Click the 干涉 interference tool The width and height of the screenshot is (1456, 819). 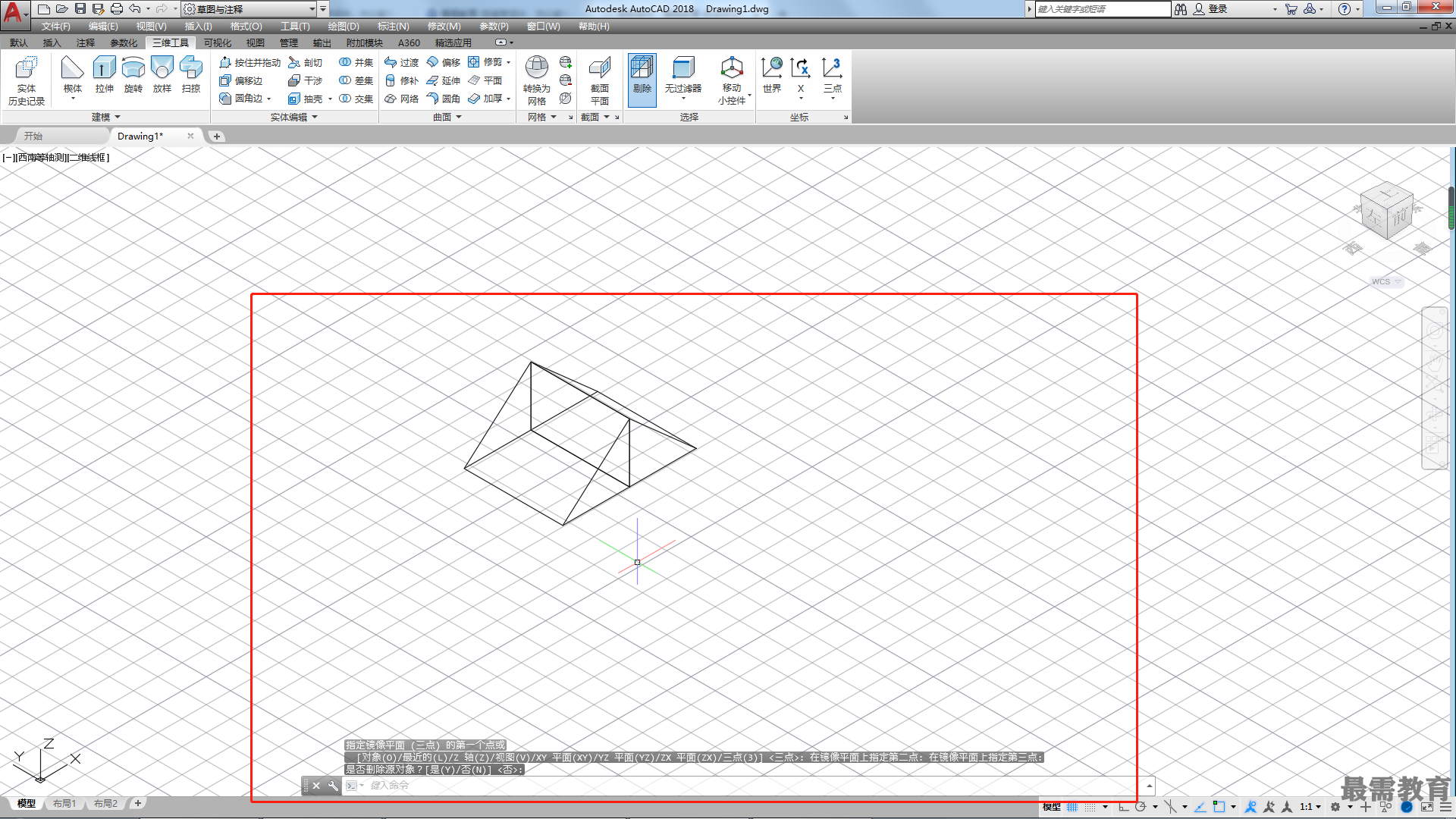coord(305,80)
